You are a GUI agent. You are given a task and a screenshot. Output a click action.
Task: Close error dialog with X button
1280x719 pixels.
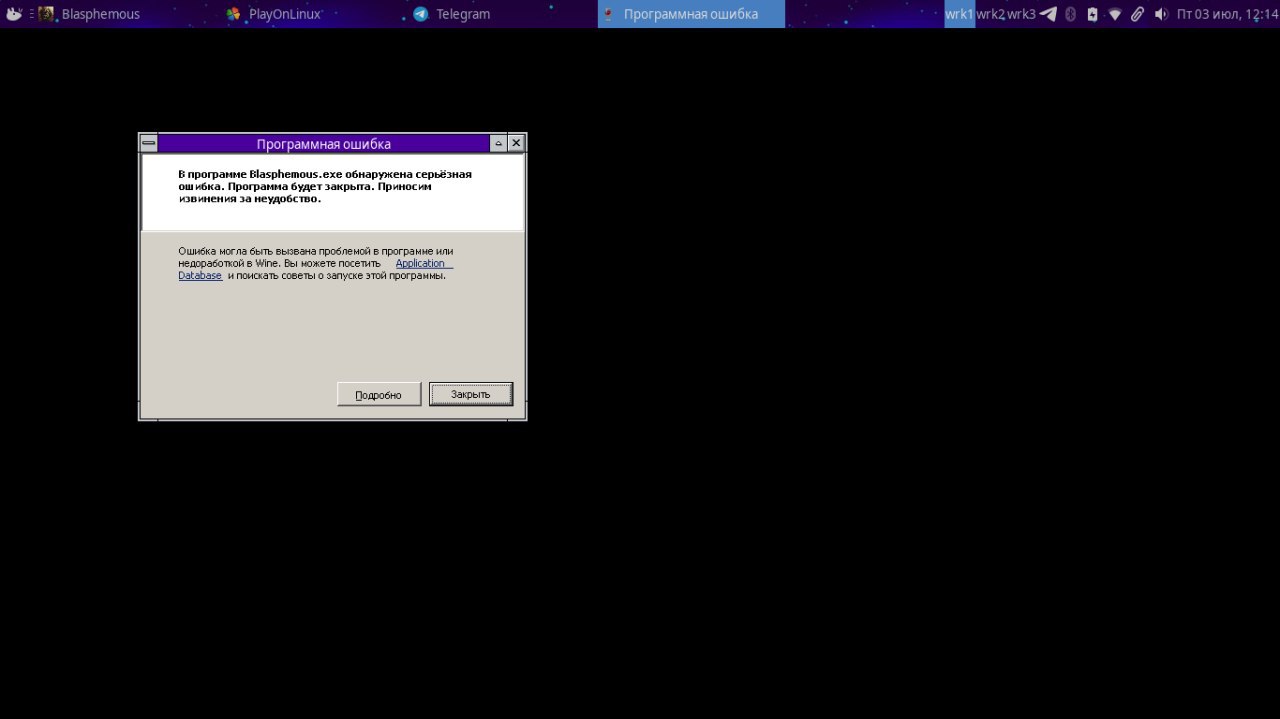click(516, 143)
